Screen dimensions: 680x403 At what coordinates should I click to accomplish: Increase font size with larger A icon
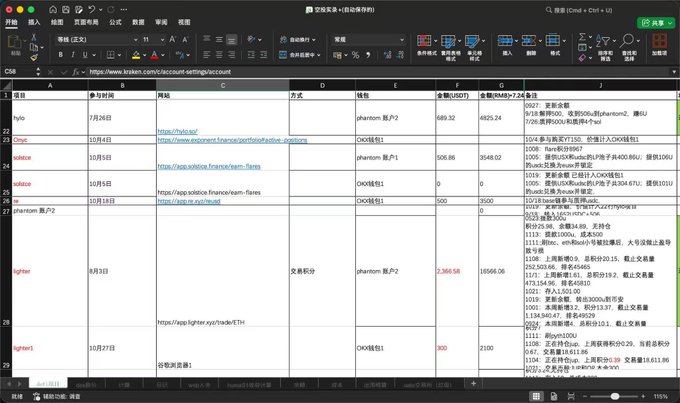tap(173, 39)
